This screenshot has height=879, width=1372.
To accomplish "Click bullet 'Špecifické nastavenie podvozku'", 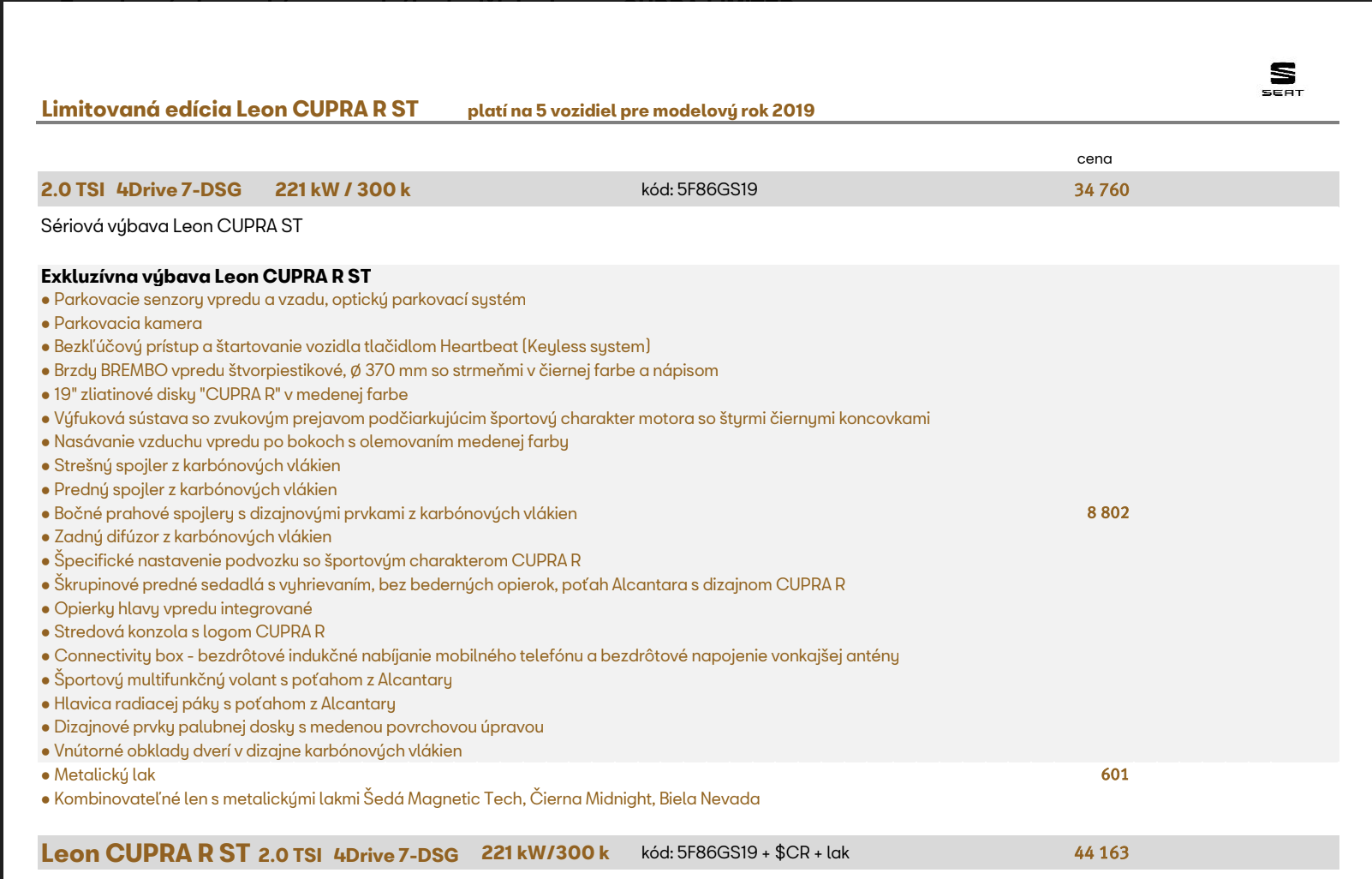I will [x=311, y=561].
